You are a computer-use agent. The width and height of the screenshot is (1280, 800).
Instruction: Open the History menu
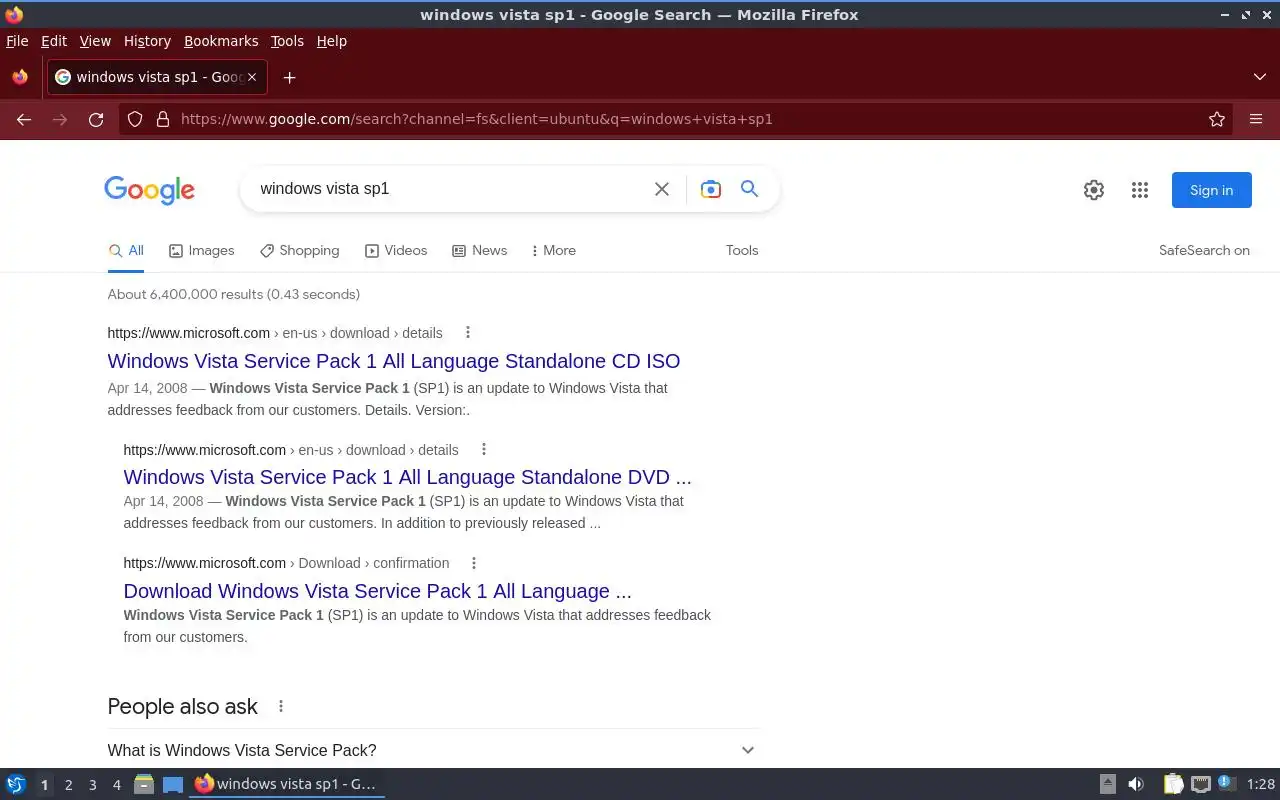tap(147, 41)
